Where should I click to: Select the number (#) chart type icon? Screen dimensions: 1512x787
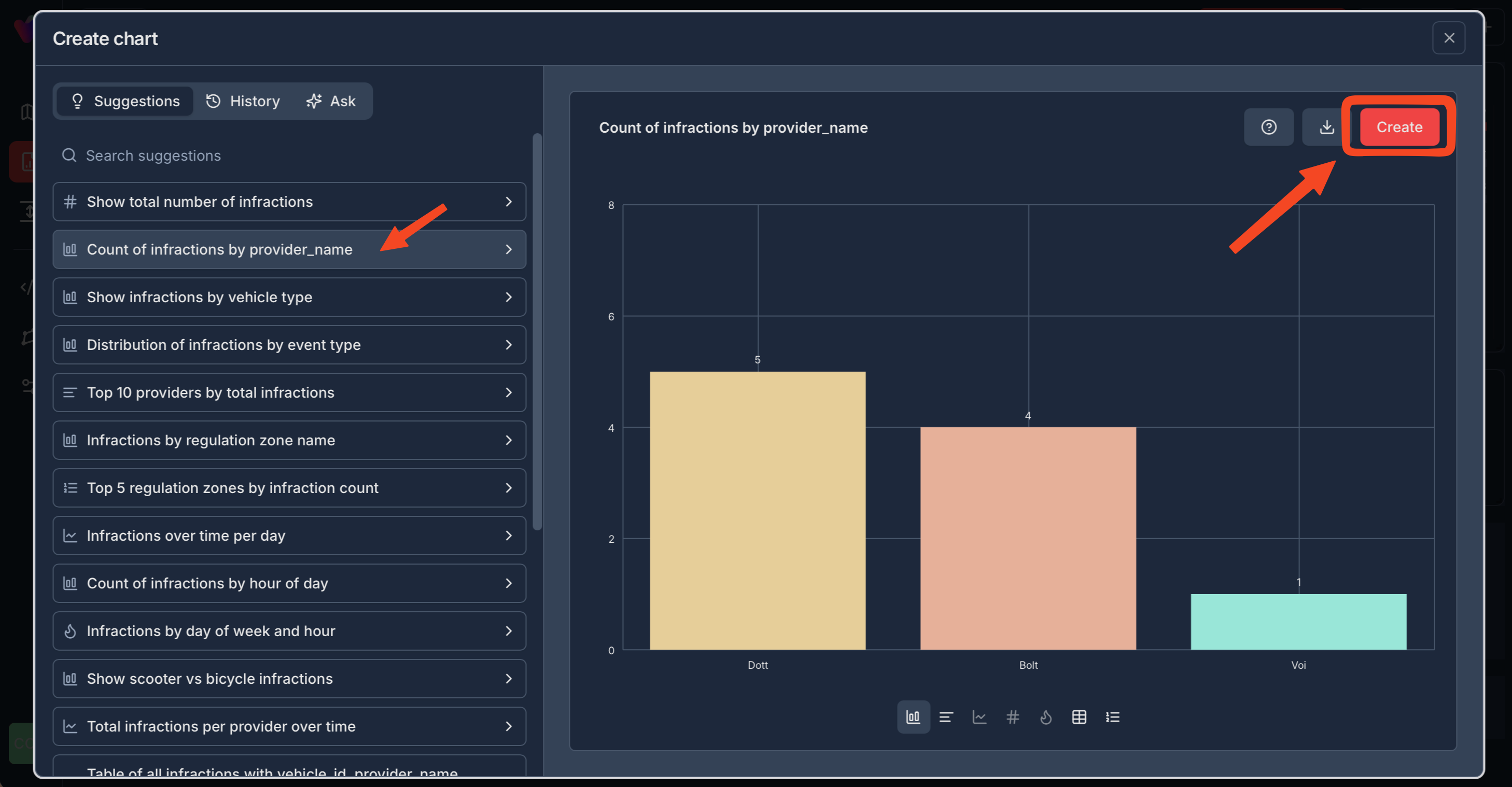click(x=1013, y=716)
